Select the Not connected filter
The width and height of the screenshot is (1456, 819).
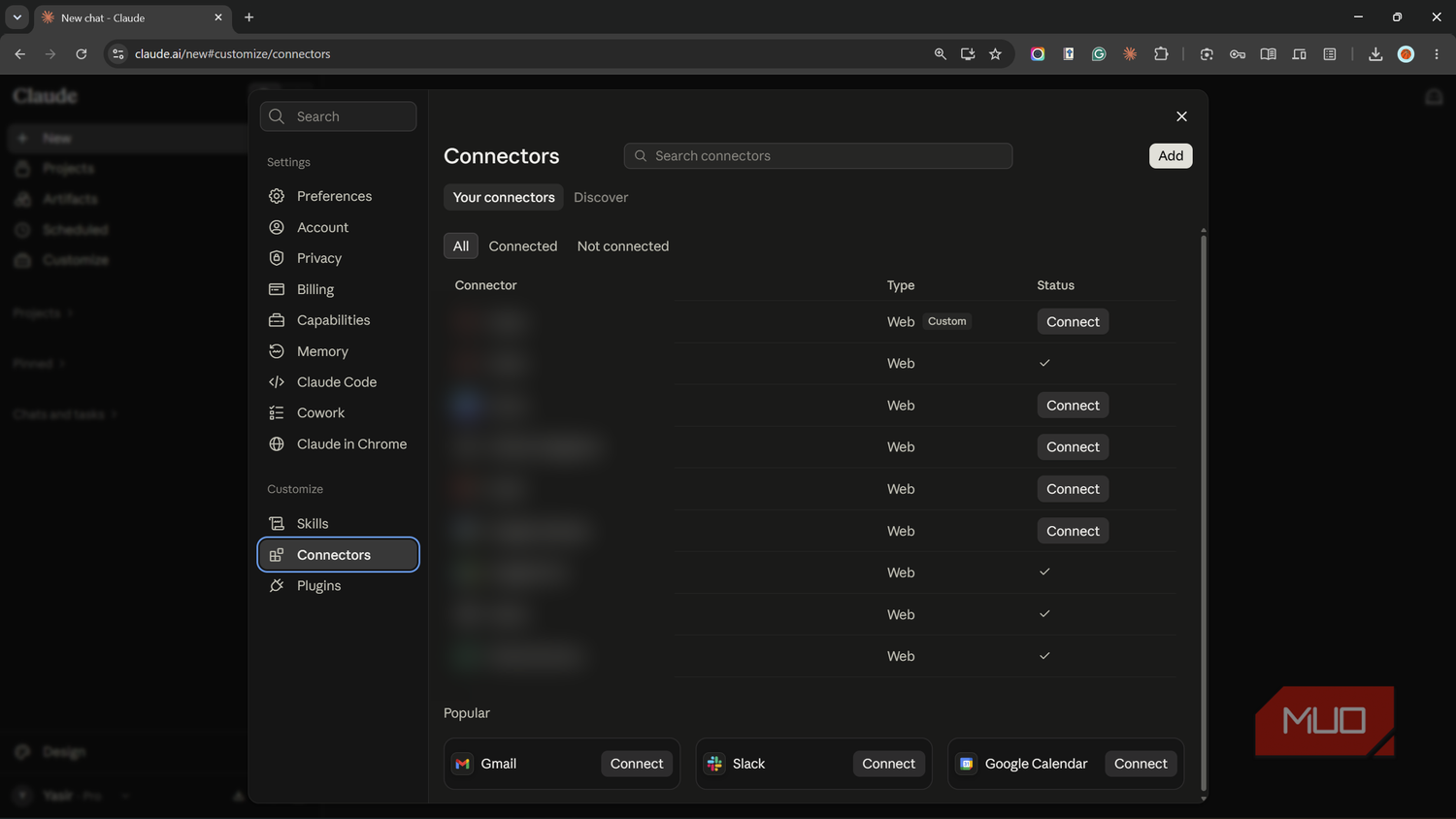pos(623,246)
